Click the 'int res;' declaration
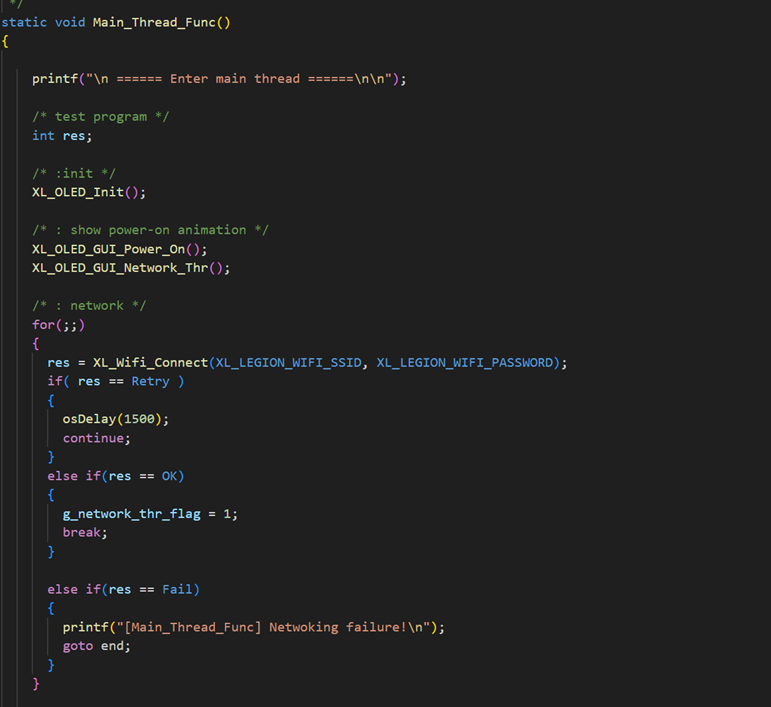This screenshot has height=707, width=771. tap(62, 136)
